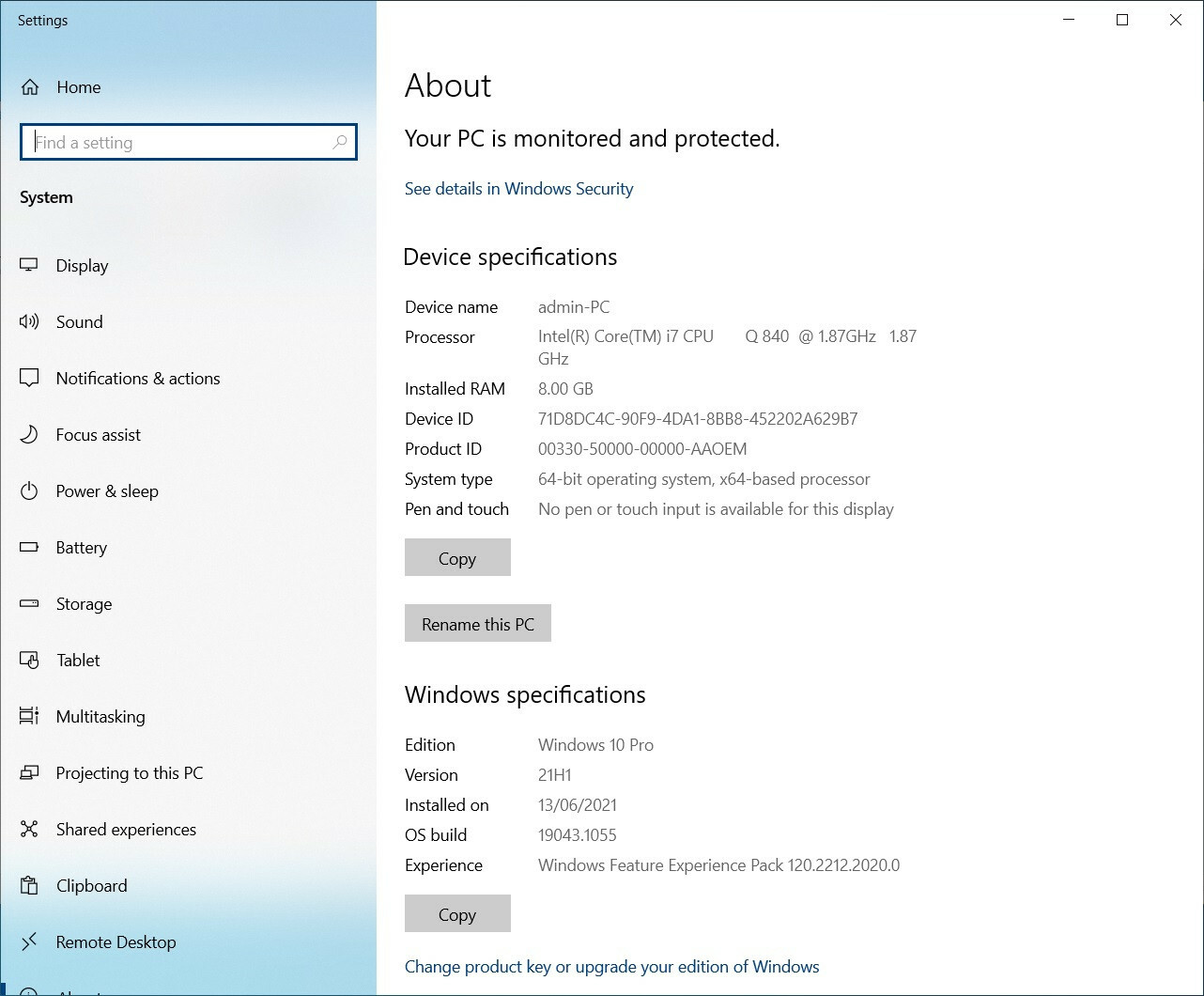Click the search magnifier icon
This screenshot has height=996, width=1204.
[x=340, y=142]
